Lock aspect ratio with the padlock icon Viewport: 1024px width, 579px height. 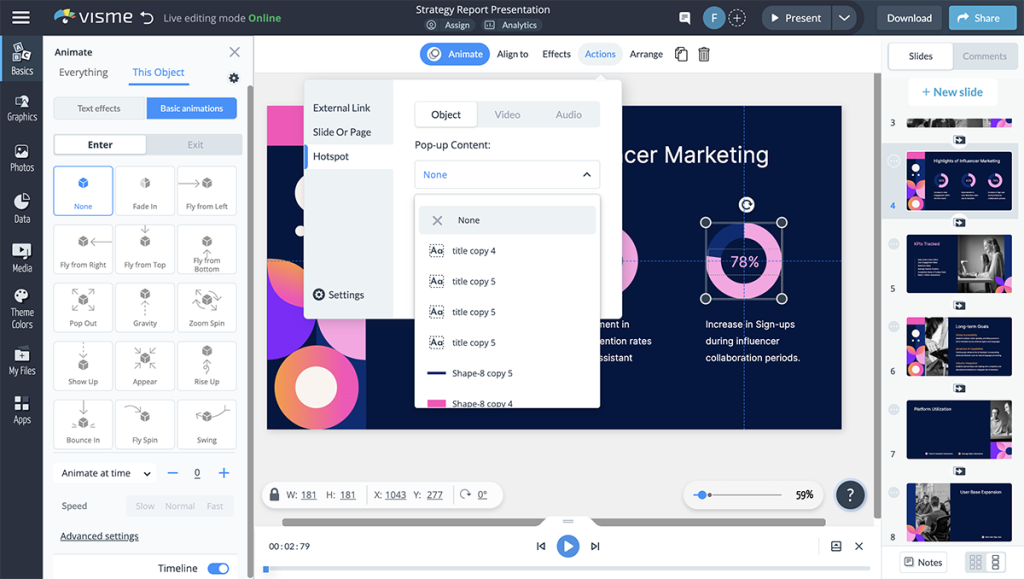click(274, 494)
